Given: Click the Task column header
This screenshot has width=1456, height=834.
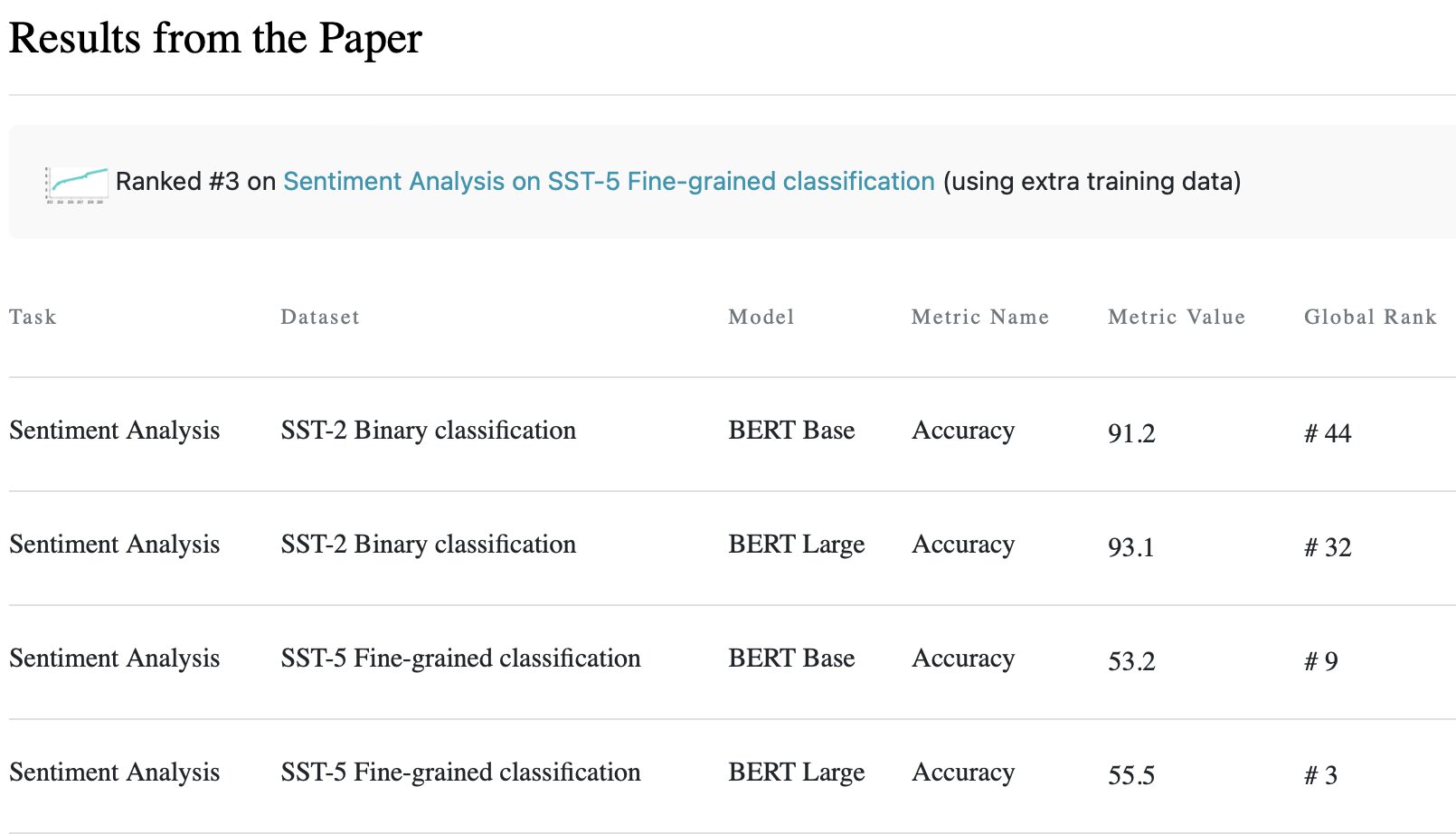Looking at the screenshot, I should [x=33, y=317].
